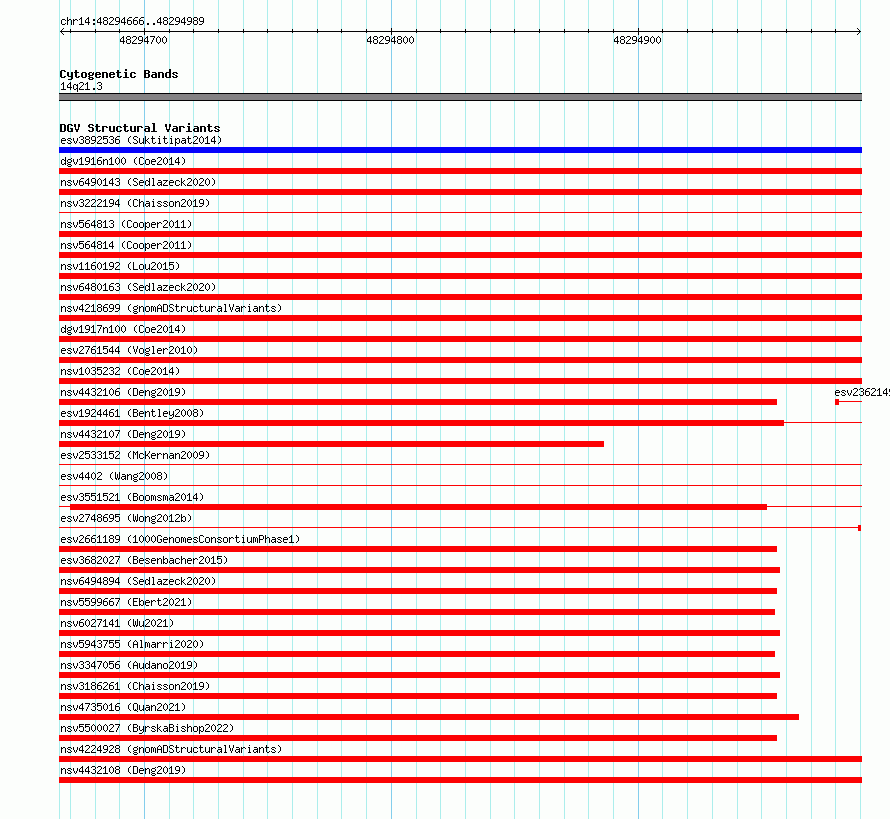Select esv3682027 (Besenbacher2015) label
The image size is (890, 819).
point(144,560)
